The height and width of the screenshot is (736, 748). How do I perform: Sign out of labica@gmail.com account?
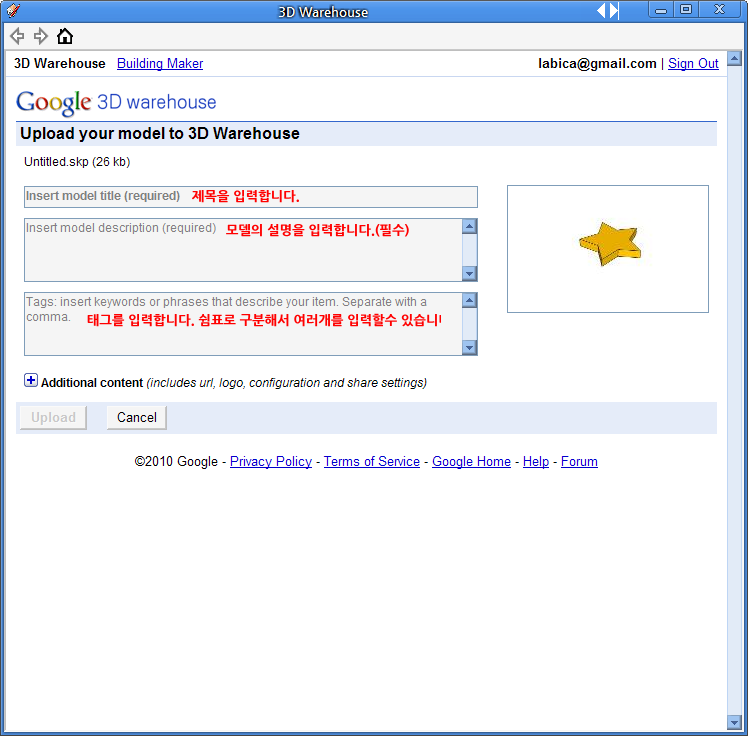(693, 63)
